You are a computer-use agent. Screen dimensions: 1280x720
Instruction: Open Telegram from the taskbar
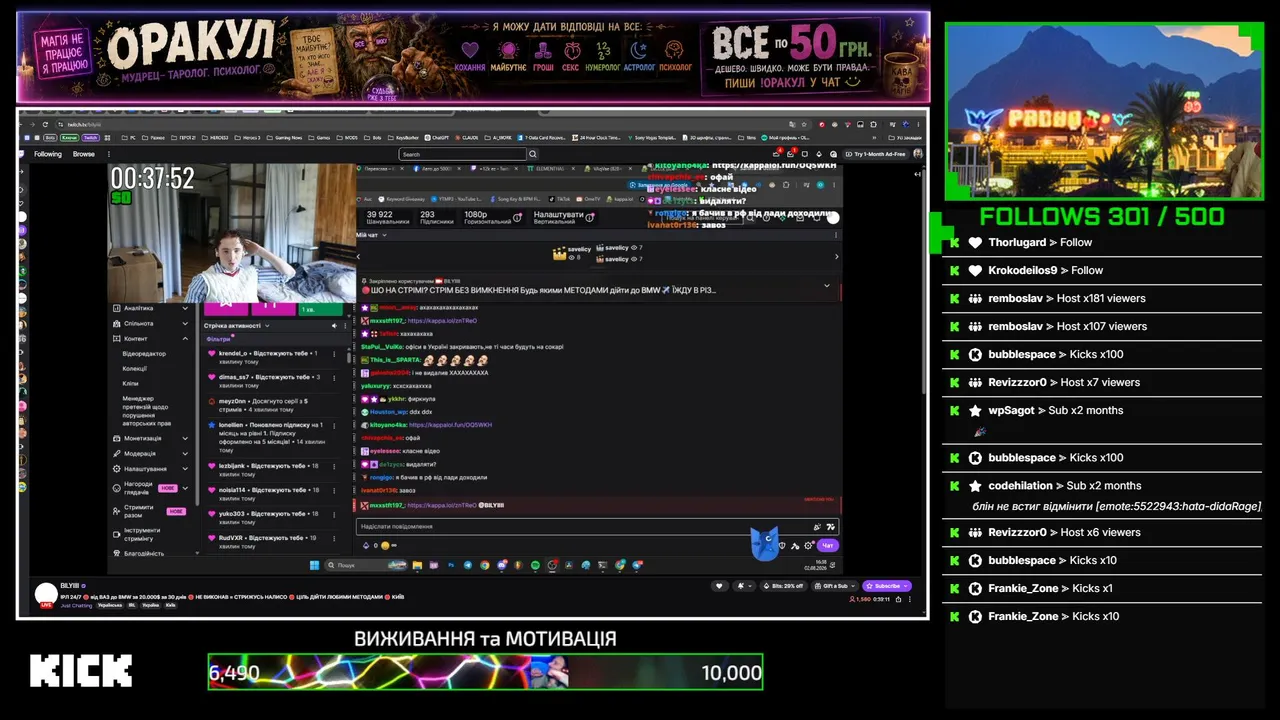(x=468, y=565)
